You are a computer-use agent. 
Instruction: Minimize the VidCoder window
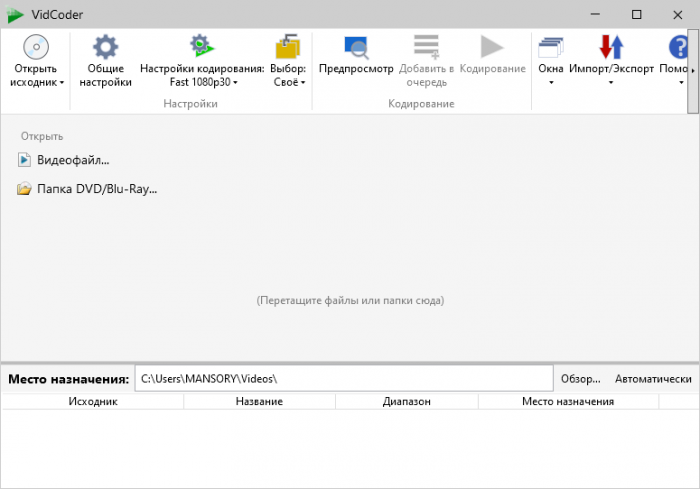[595, 14]
